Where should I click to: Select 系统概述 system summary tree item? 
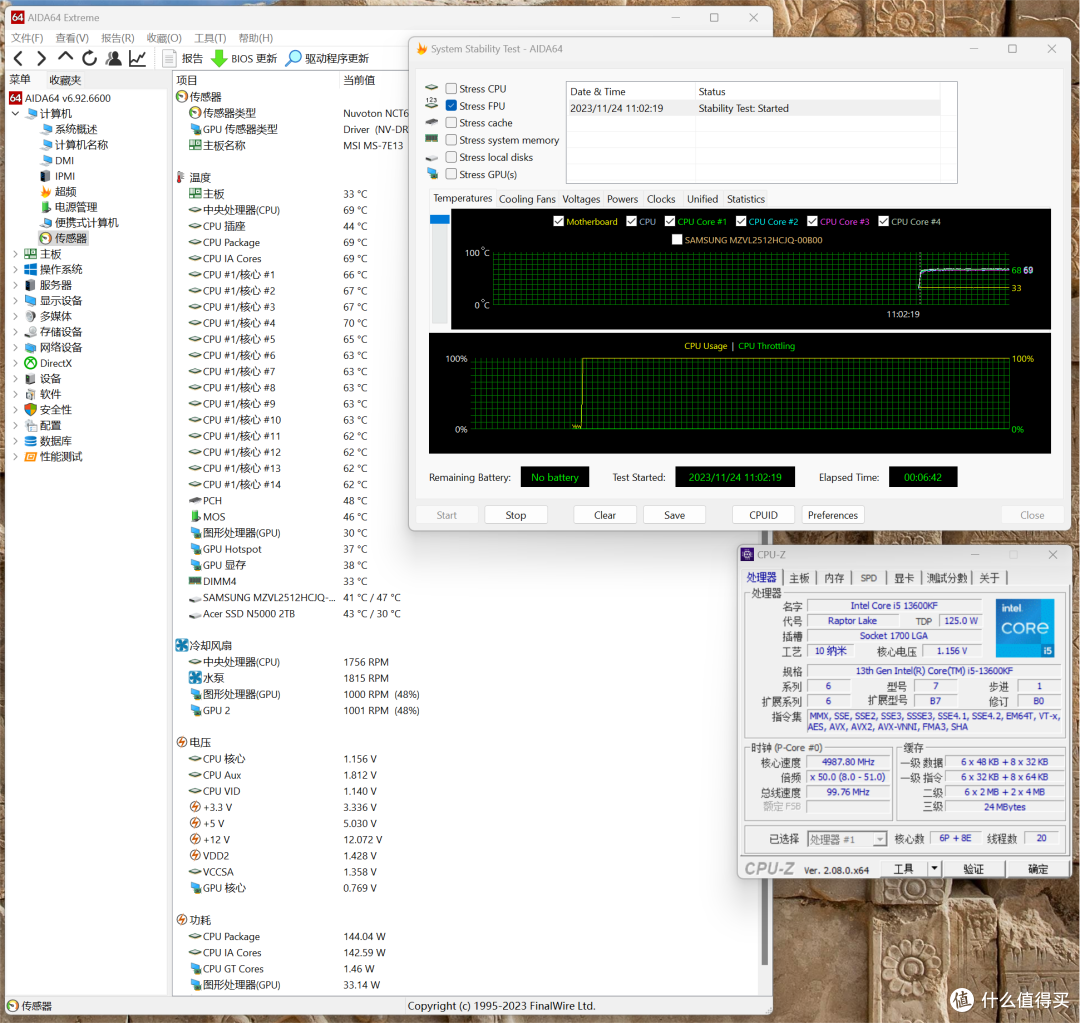pos(76,130)
